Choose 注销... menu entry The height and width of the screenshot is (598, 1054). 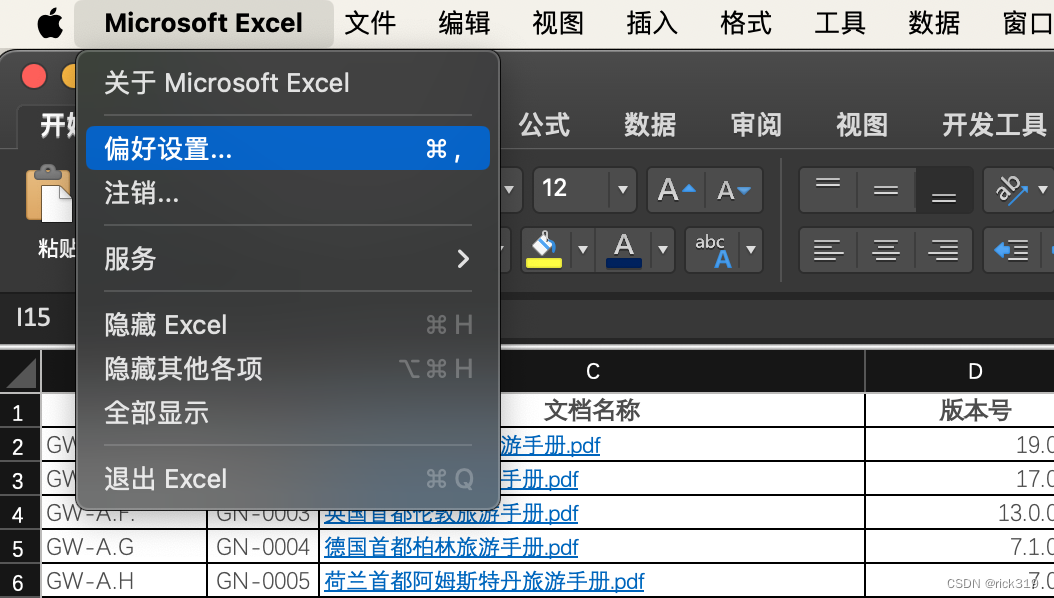288,193
